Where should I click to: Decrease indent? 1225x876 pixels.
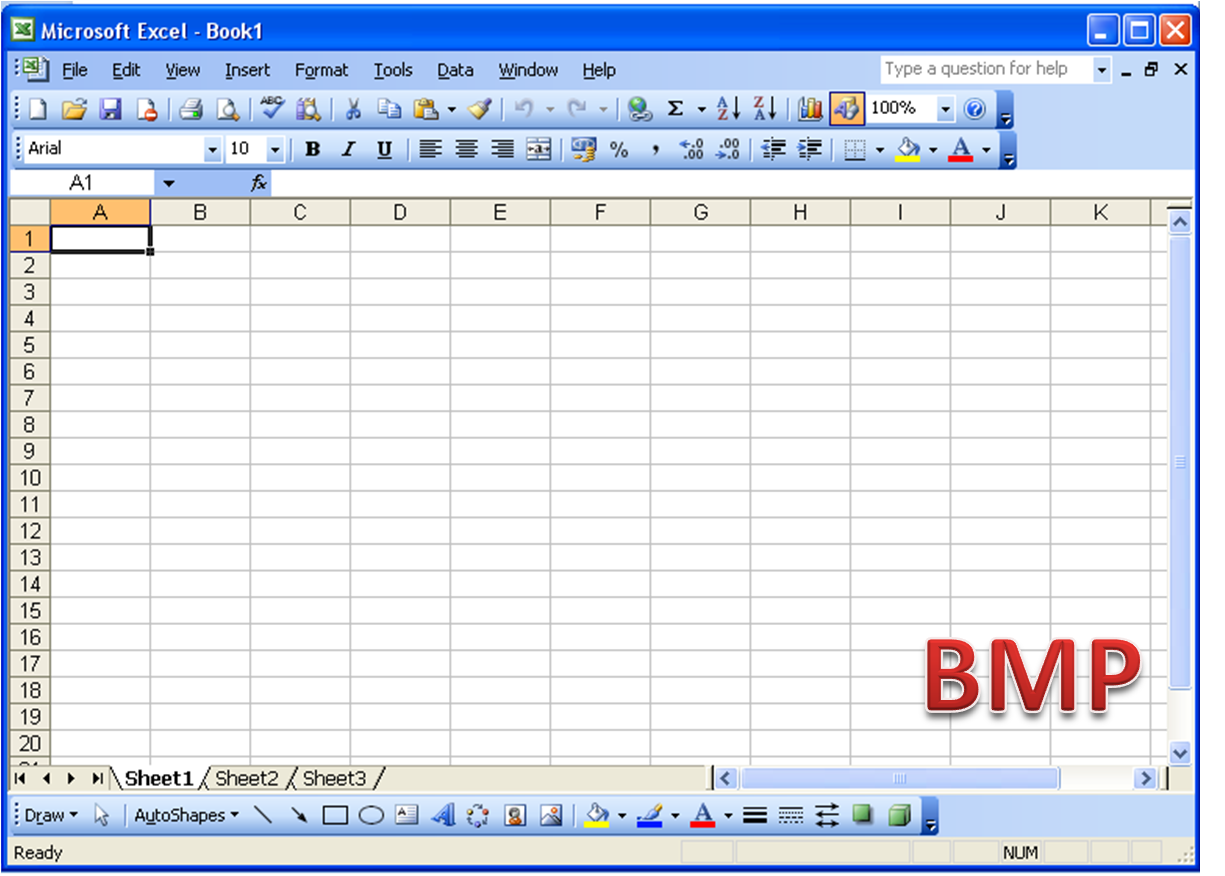pyautogui.click(x=773, y=150)
